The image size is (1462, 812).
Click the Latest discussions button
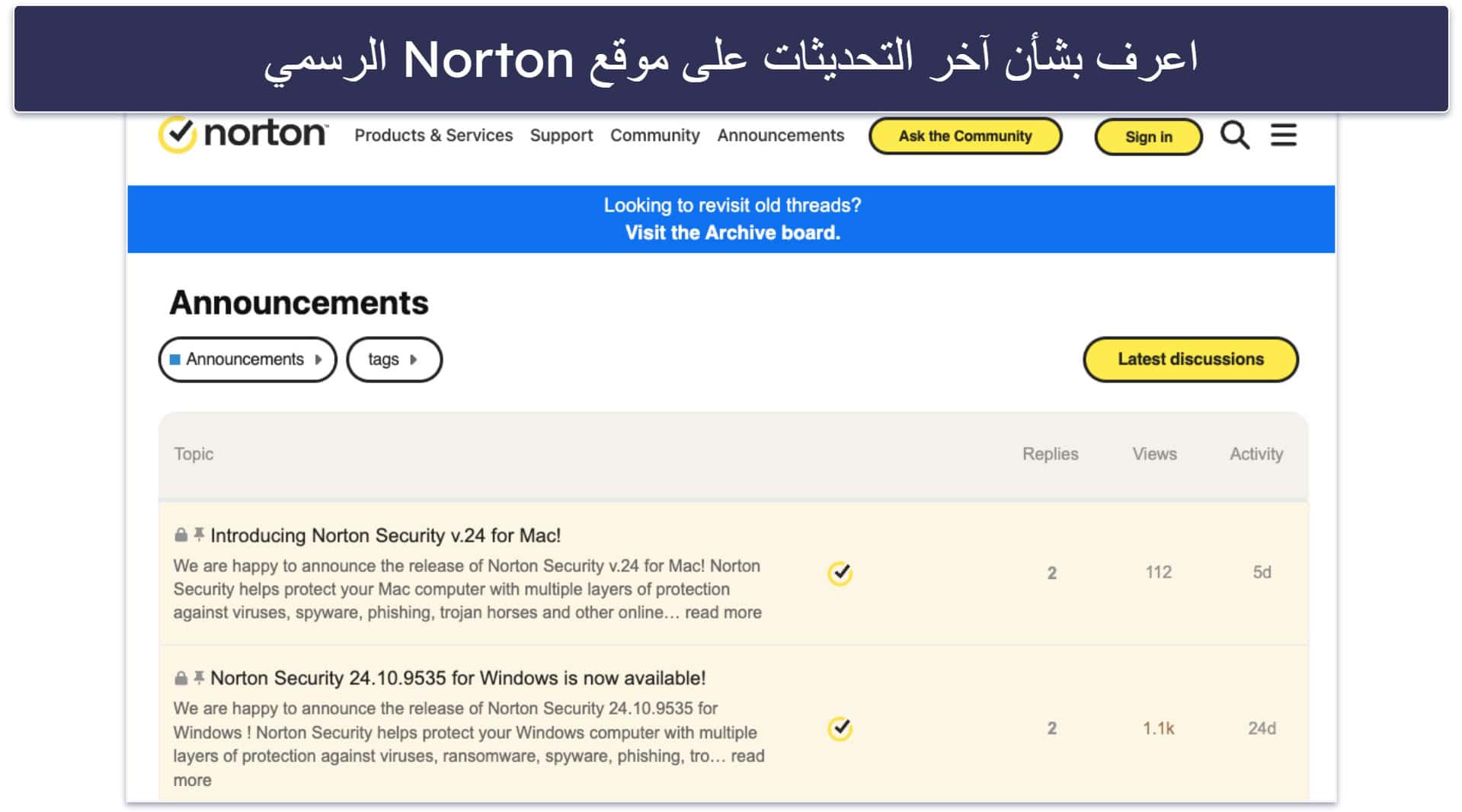click(1191, 360)
